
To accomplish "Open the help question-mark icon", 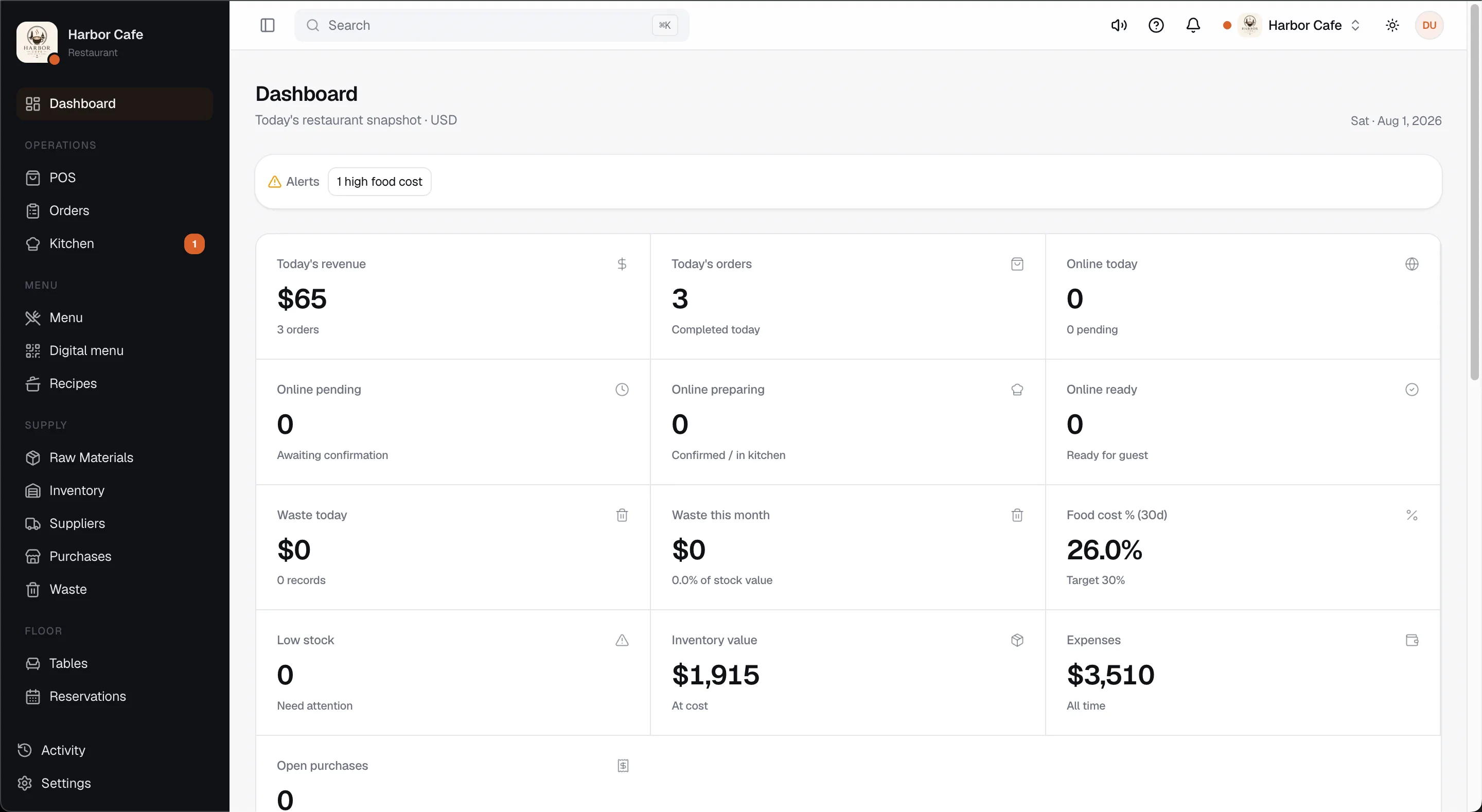I will (x=1156, y=25).
